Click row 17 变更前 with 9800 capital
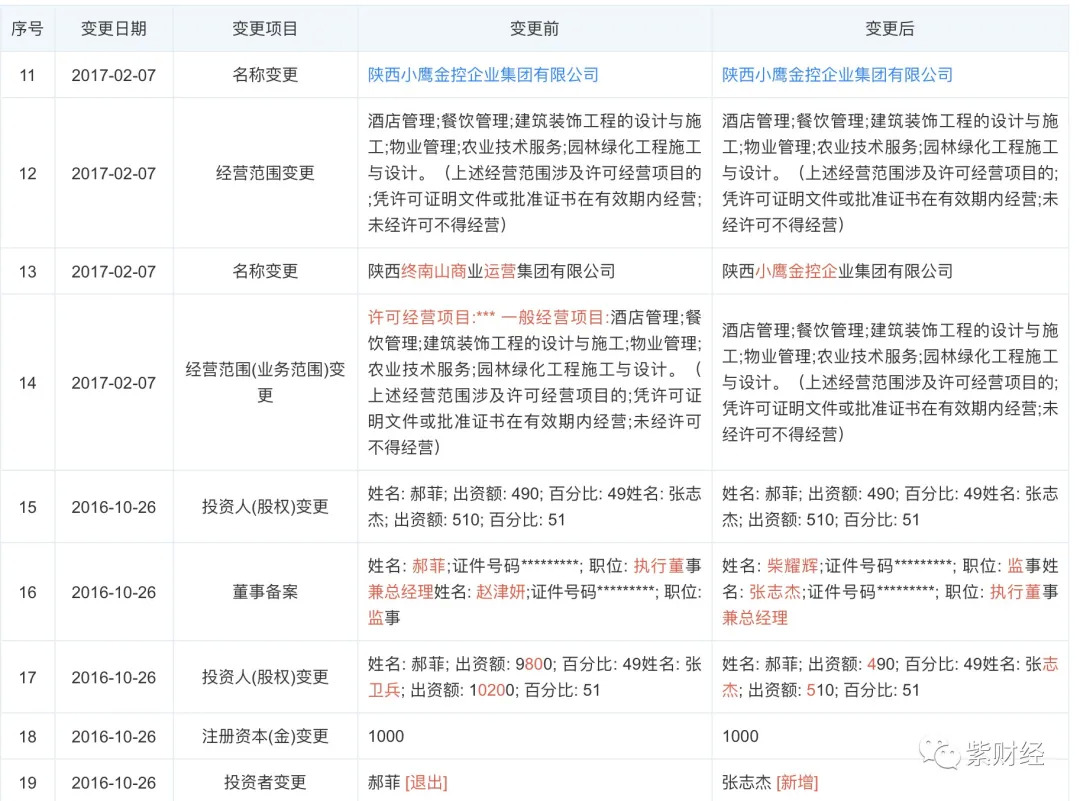1080x801 pixels. point(534,678)
